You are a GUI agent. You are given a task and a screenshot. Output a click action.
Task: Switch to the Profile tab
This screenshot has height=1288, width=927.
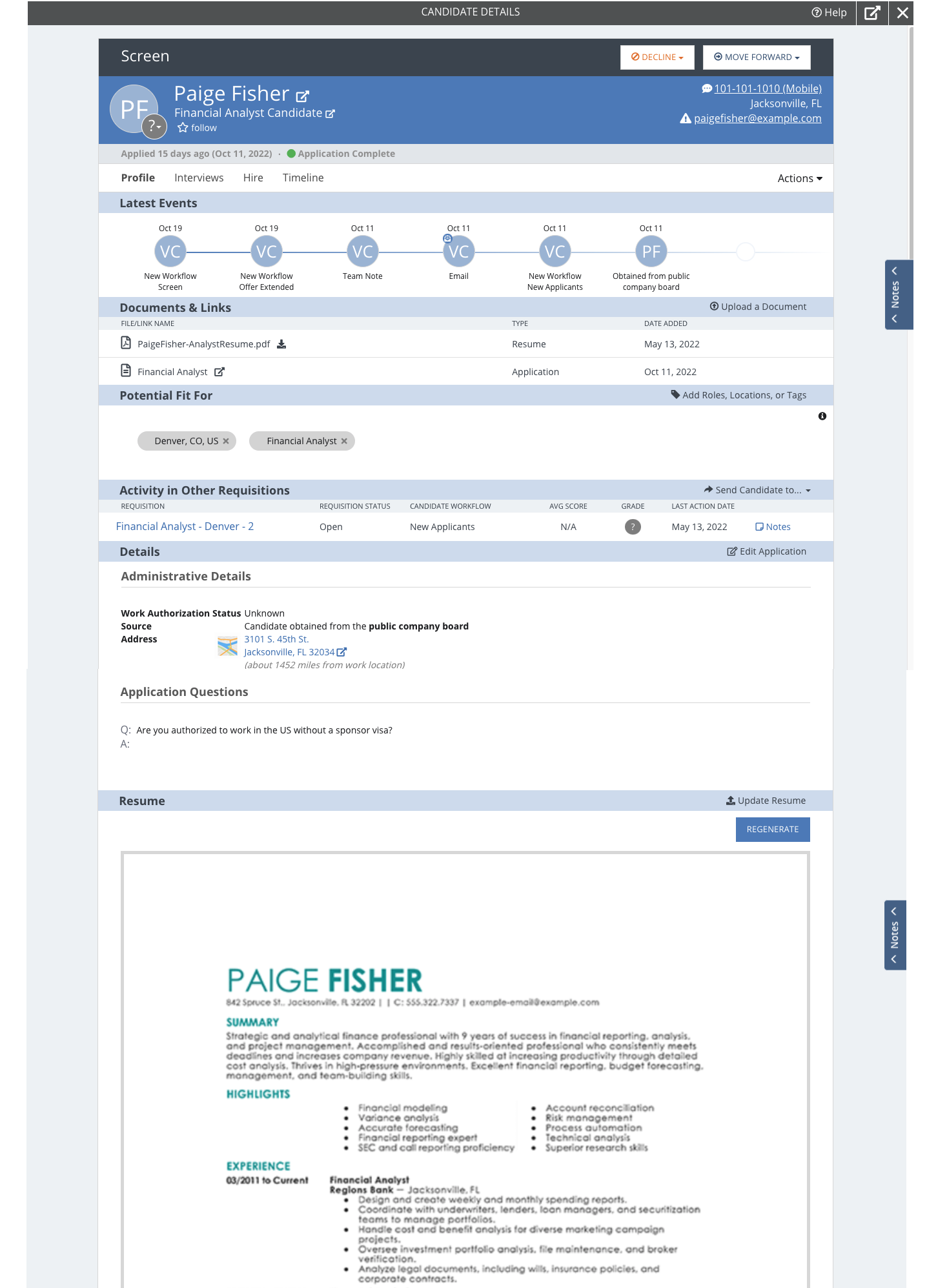[138, 178]
